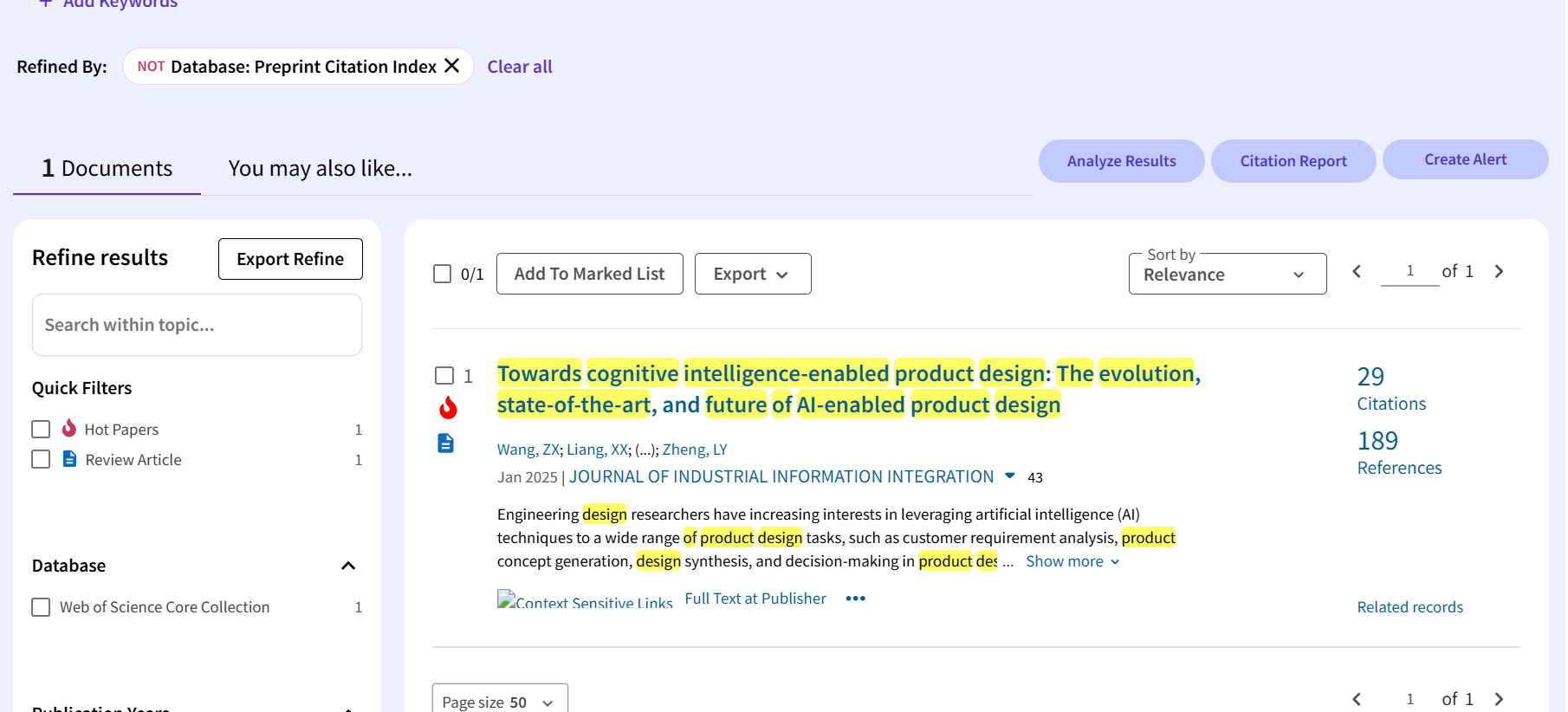The height and width of the screenshot is (712, 1568).
Task: Go to previous page using top arrow
Action: (1357, 272)
